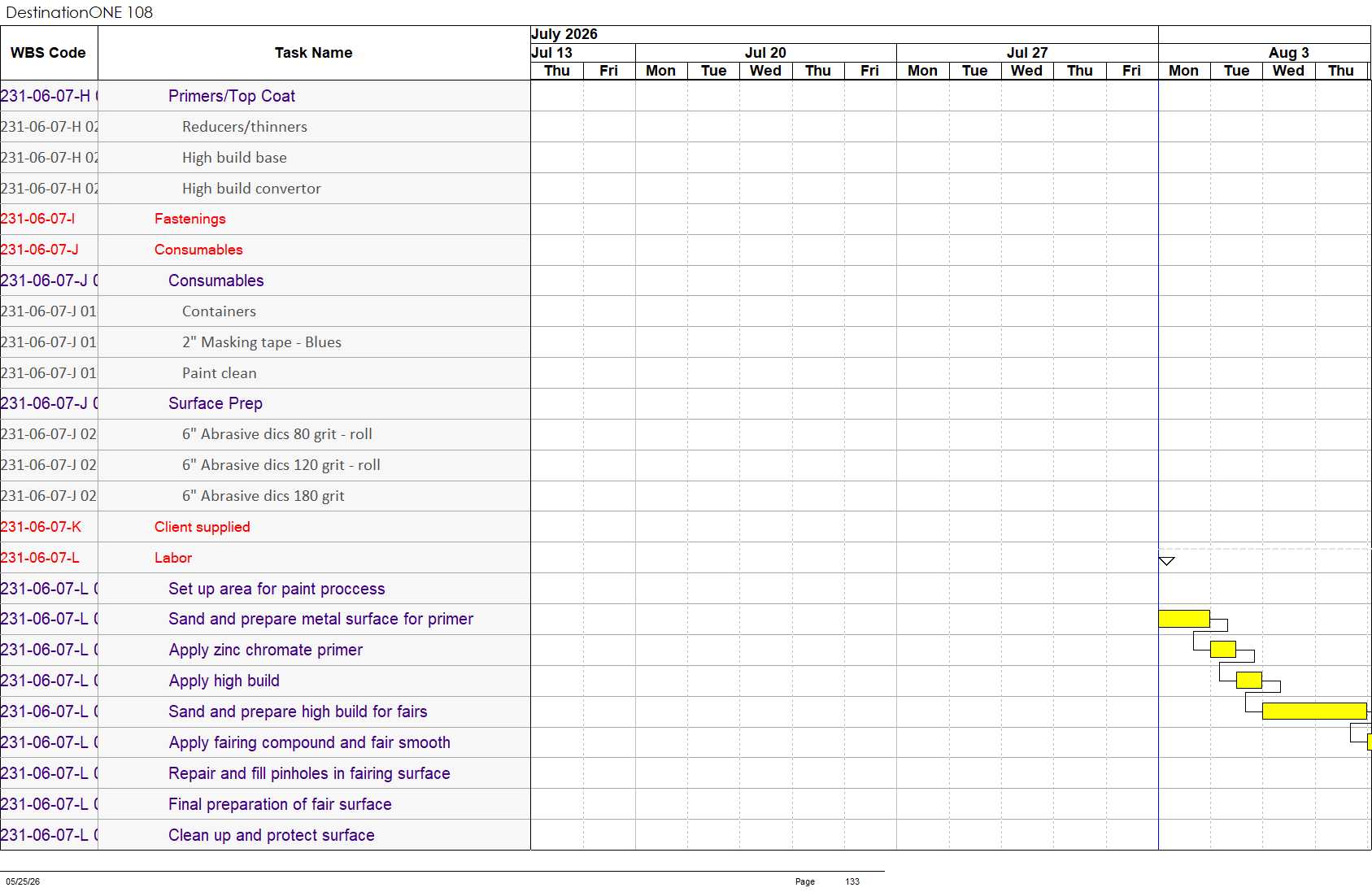Select the Jul 27 week header

point(1027,53)
